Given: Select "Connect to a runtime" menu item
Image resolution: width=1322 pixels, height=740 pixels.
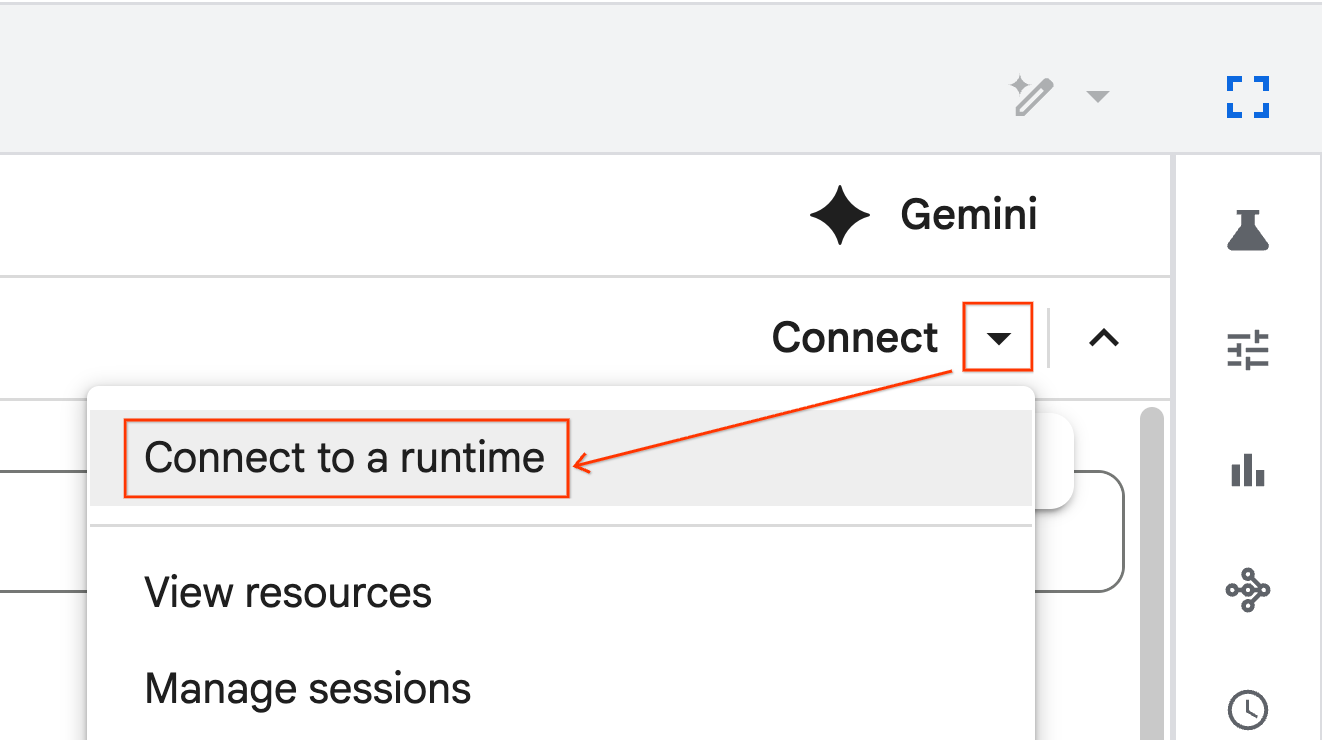Looking at the screenshot, I should tap(345, 458).
